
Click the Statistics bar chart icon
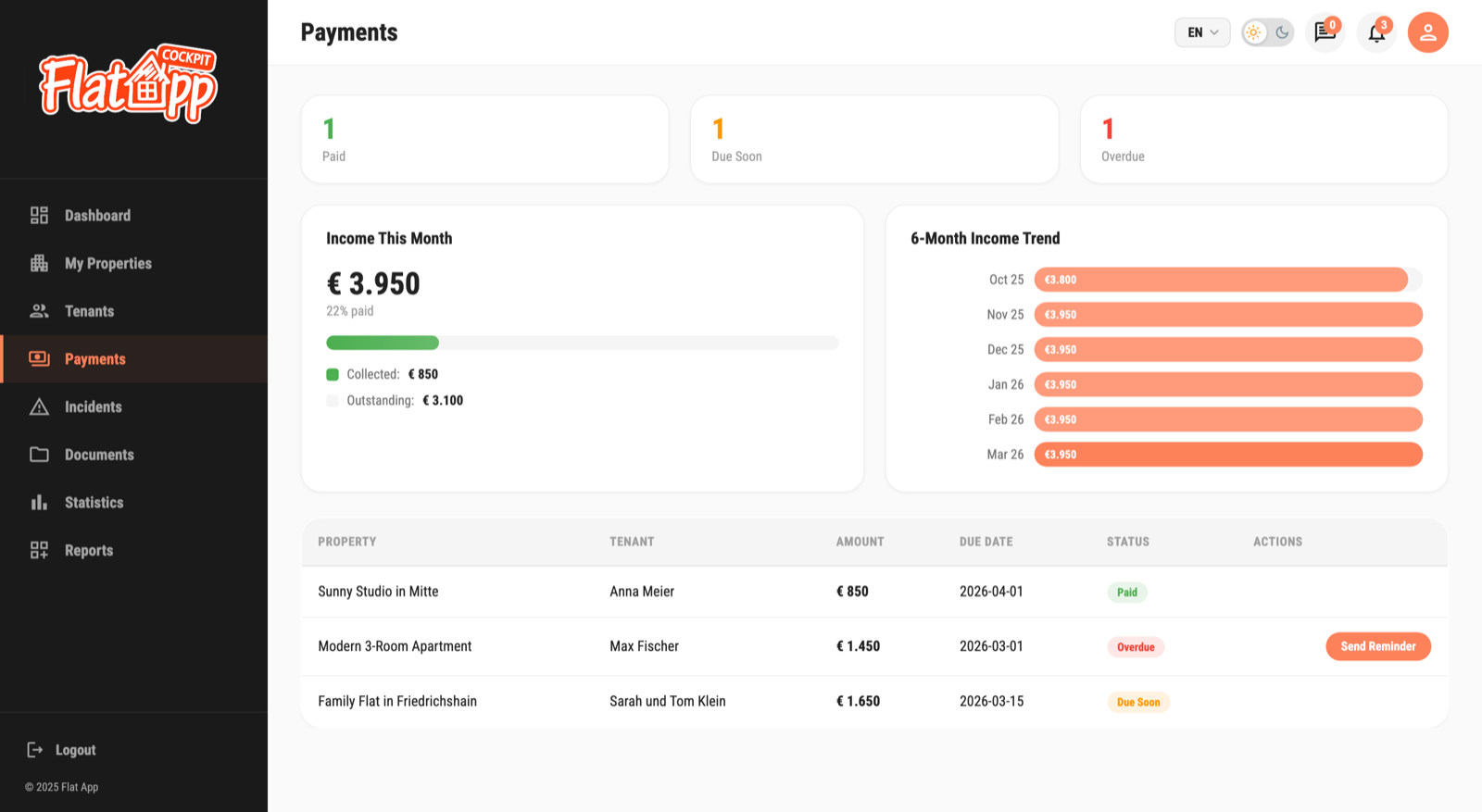click(x=39, y=503)
